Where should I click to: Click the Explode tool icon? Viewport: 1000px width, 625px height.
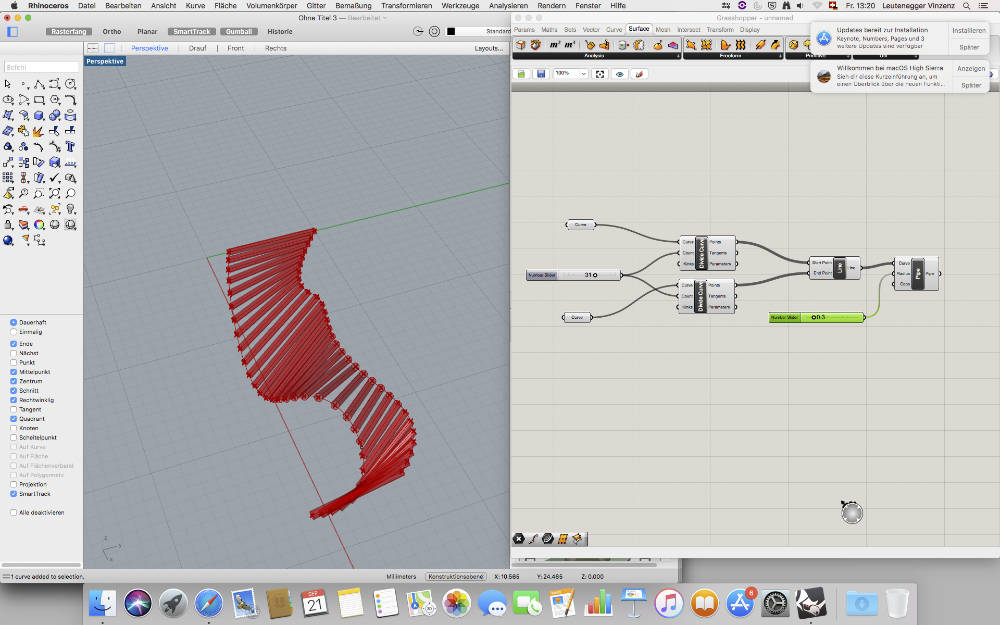39,131
